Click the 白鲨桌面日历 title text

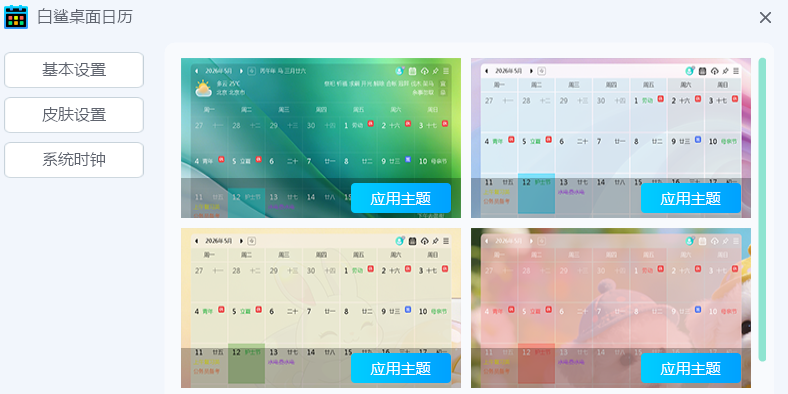85,17
